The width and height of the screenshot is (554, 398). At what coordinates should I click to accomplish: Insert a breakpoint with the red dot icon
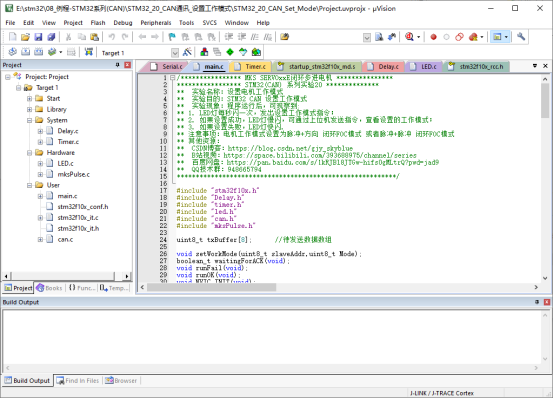433,37
